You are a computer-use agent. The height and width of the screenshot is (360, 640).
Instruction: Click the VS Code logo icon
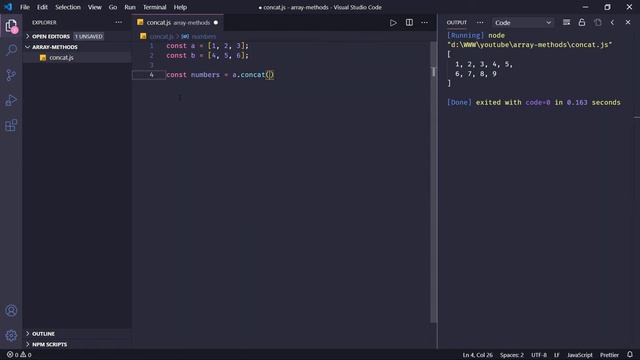click(x=8, y=7)
